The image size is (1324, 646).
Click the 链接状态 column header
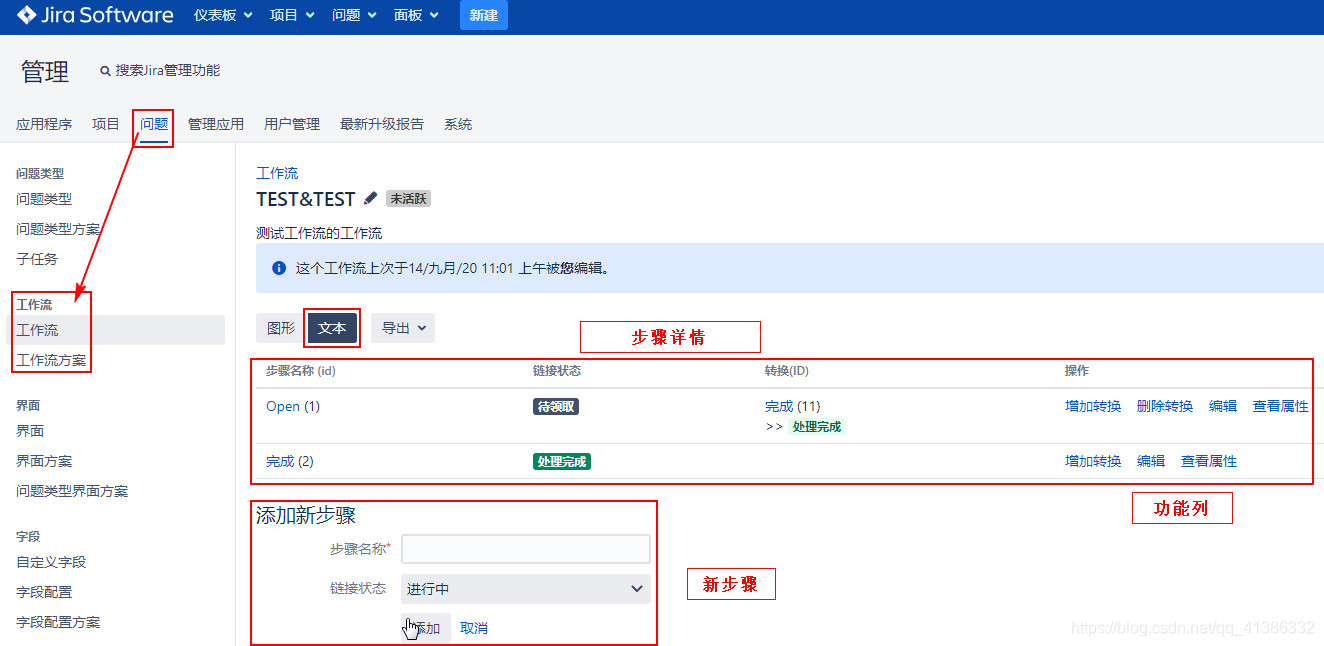pyautogui.click(x=557, y=370)
